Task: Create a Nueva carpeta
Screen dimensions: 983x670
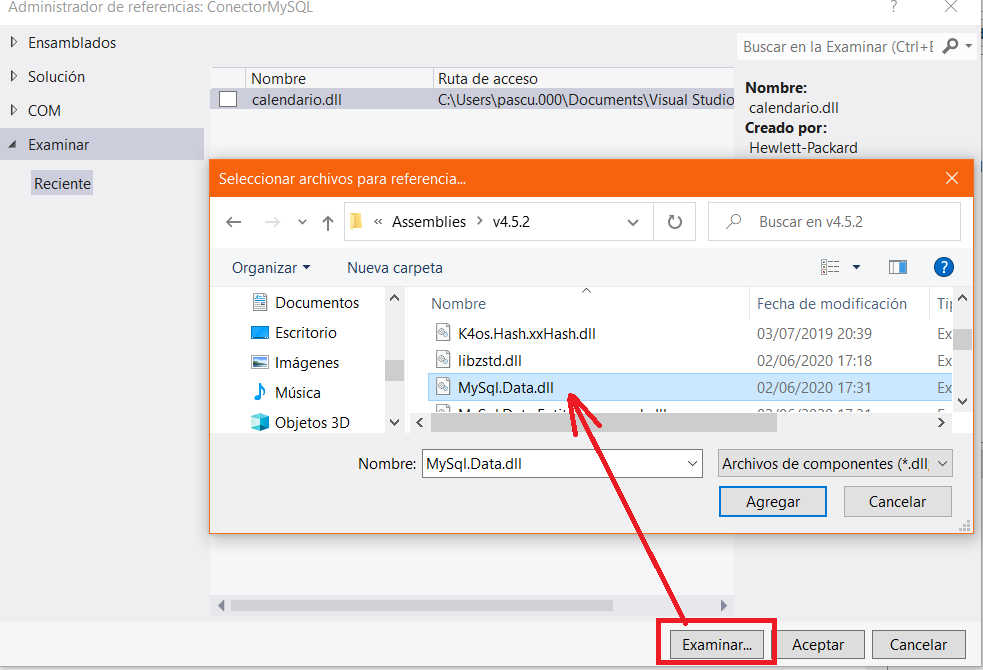Action: click(394, 268)
